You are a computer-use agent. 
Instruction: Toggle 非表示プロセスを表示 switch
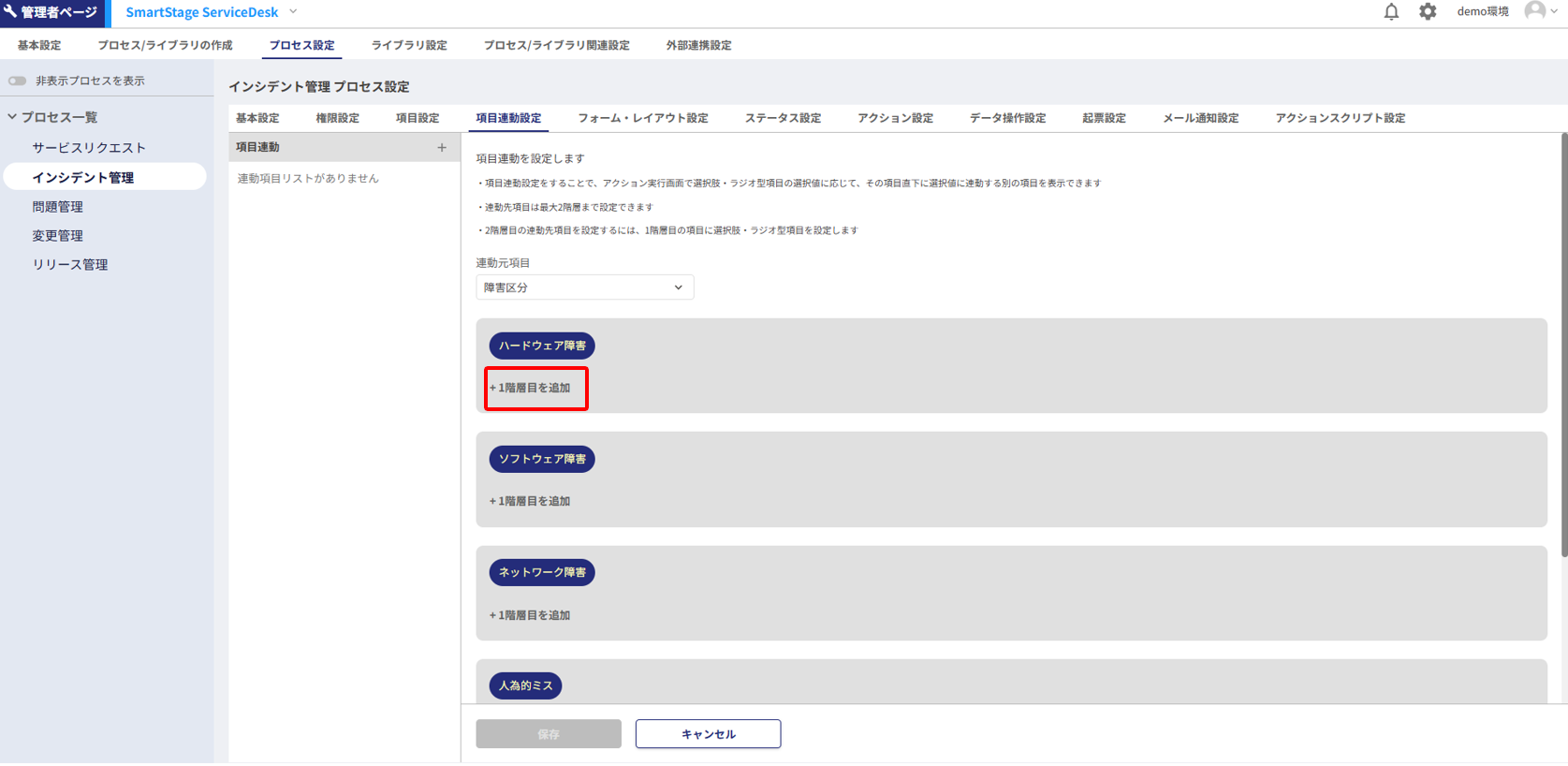pyautogui.click(x=18, y=81)
